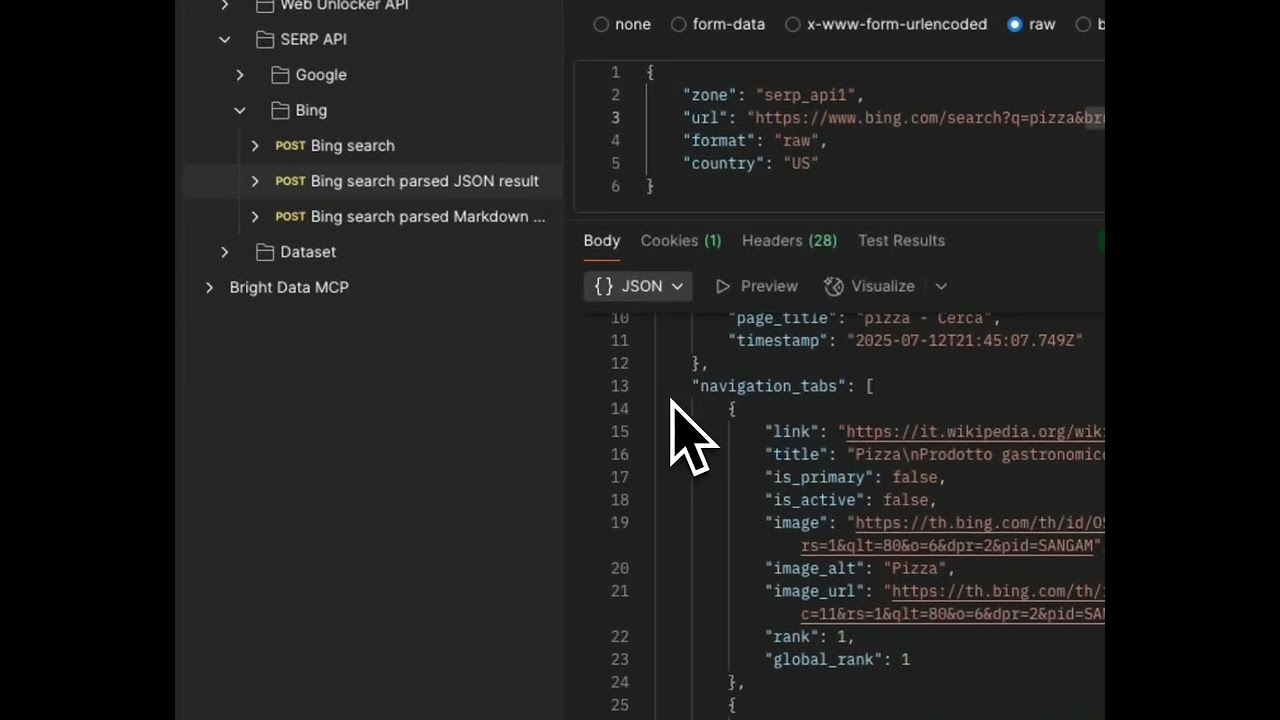Viewport: 1280px width, 720px height.
Task: Click the Web Unlocker API folder icon
Action: pyautogui.click(x=265, y=5)
